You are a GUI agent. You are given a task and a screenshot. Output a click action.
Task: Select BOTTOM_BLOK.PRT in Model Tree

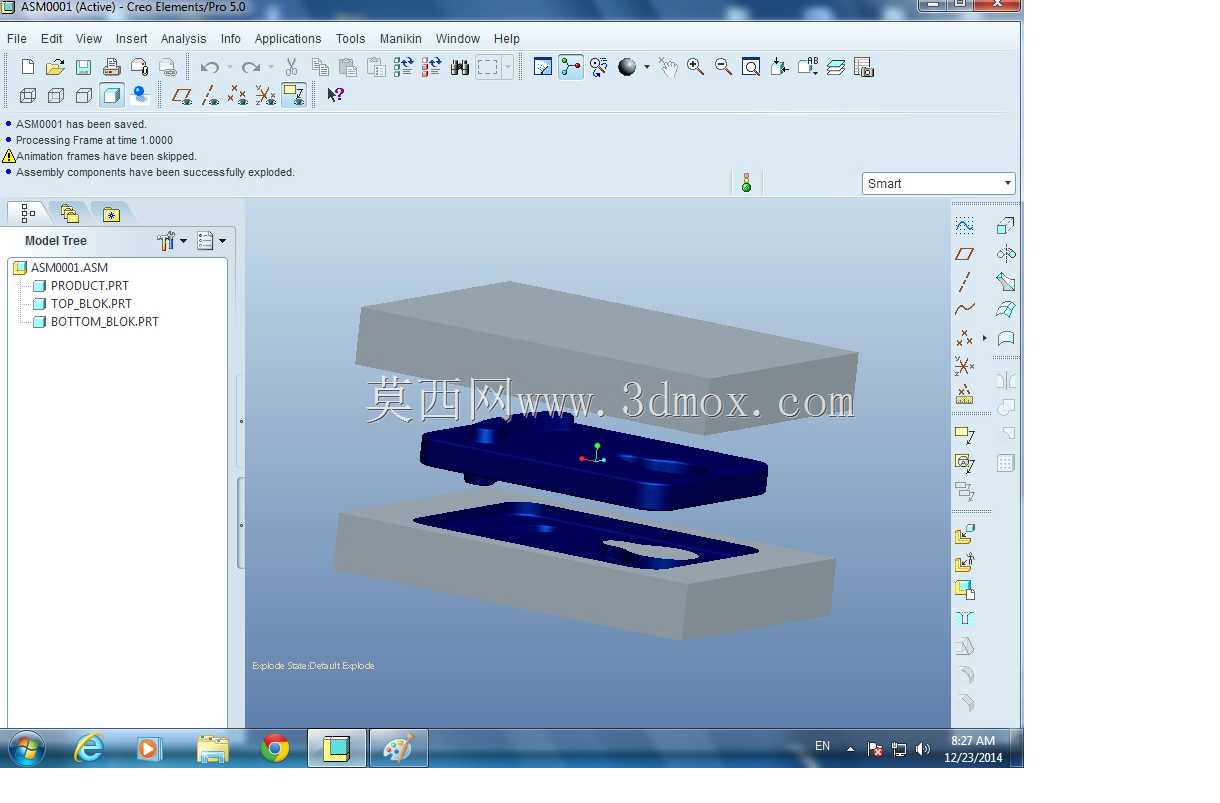(105, 322)
